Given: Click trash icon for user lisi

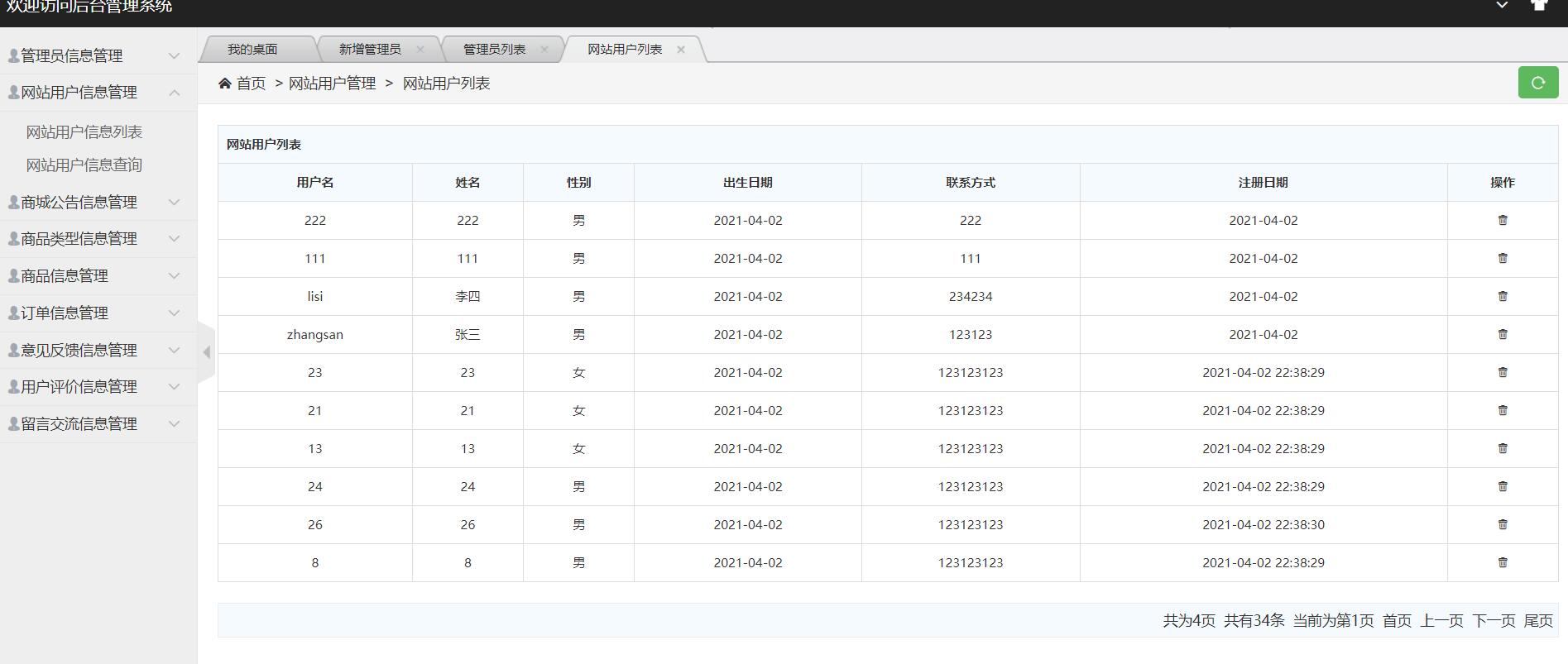Looking at the screenshot, I should click(1503, 296).
